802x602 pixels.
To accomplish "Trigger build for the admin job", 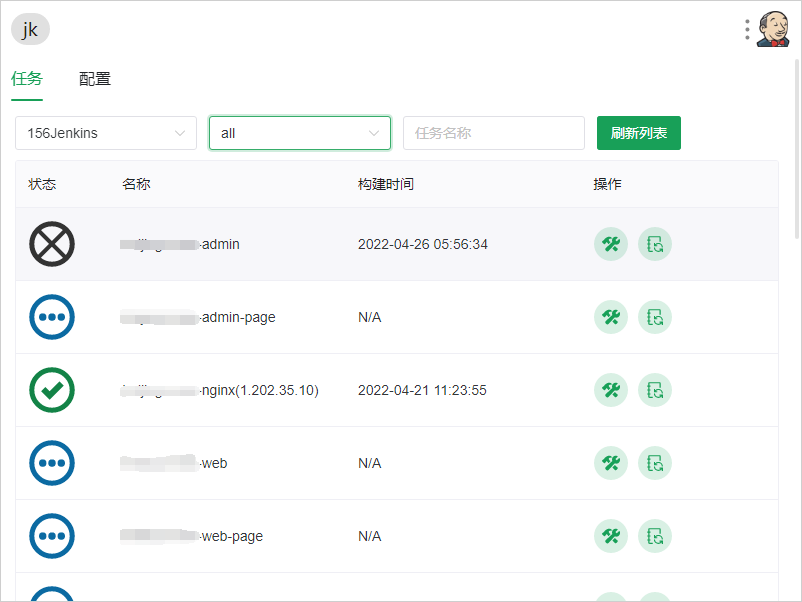I will pyautogui.click(x=611, y=244).
